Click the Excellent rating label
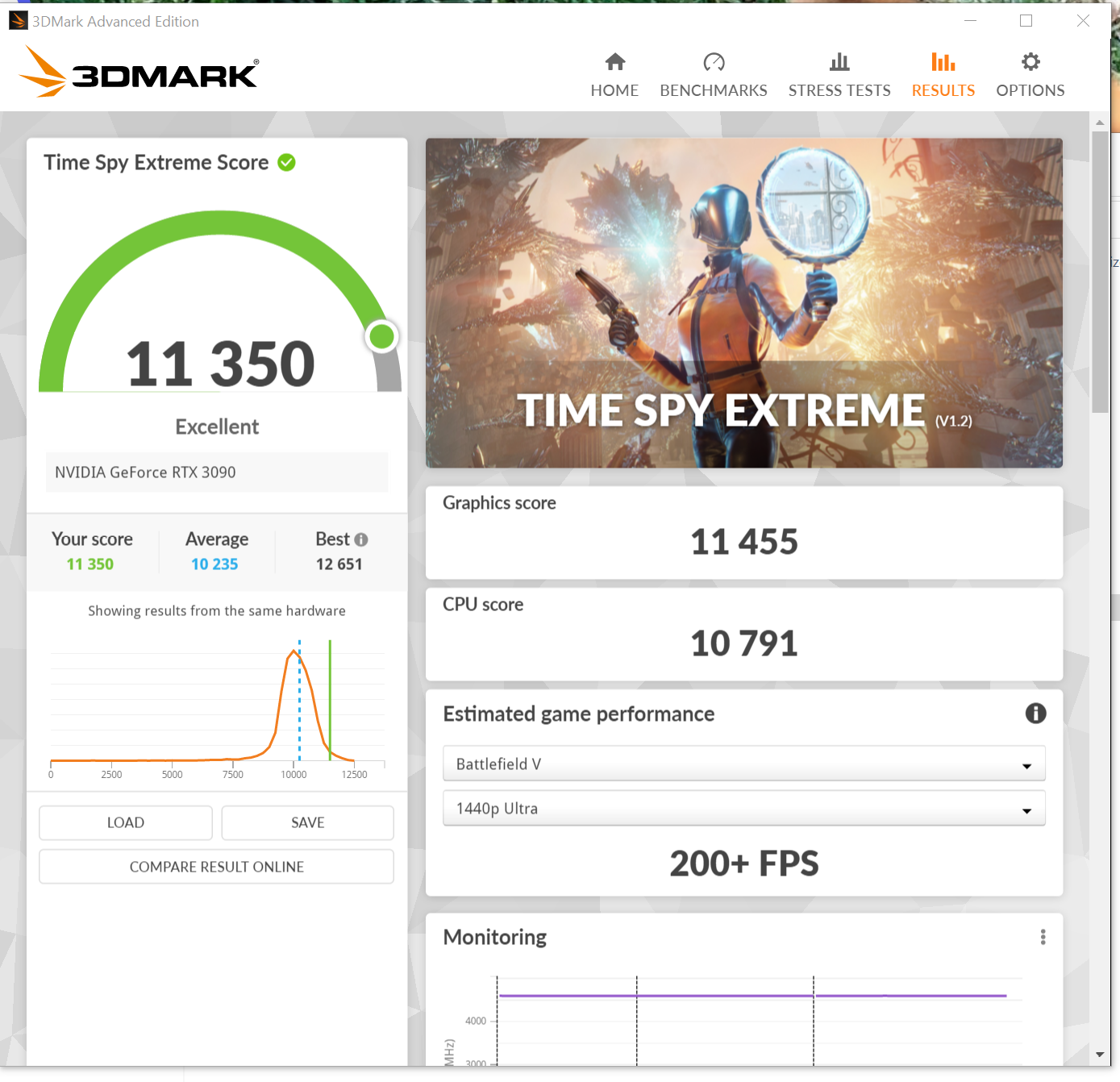The image size is (1120, 1082). click(217, 427)
